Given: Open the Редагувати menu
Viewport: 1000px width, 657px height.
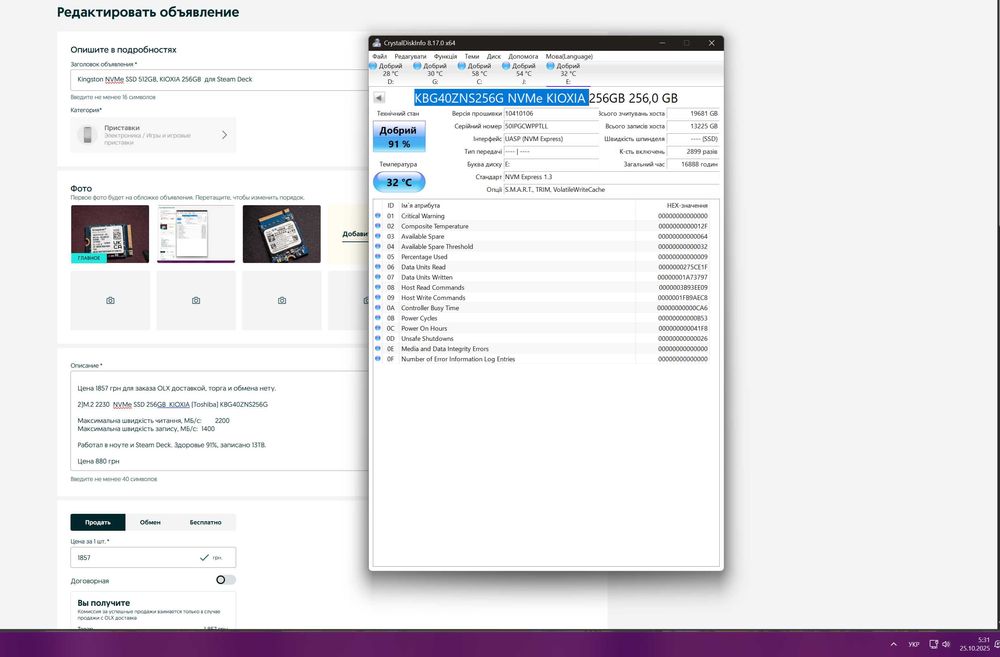Looking at the screenshot, I should 410,56.
